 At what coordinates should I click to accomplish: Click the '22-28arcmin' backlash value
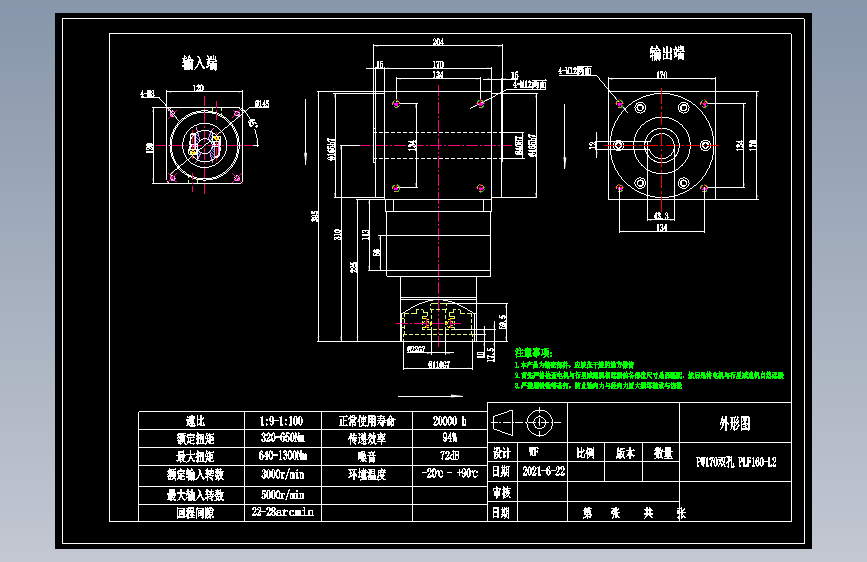283,512
